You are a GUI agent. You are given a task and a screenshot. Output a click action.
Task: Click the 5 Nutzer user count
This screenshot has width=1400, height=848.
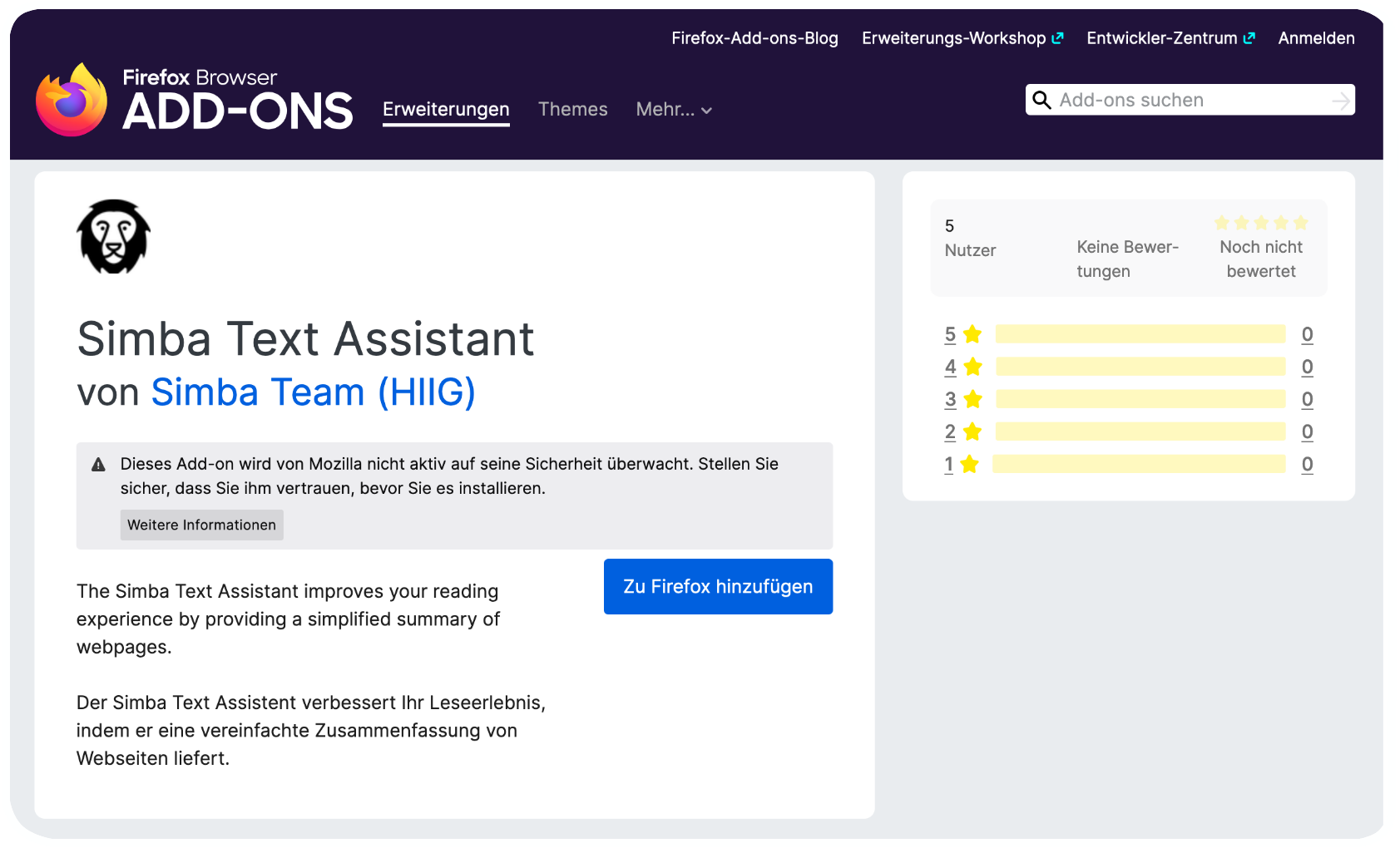[970, 239]
